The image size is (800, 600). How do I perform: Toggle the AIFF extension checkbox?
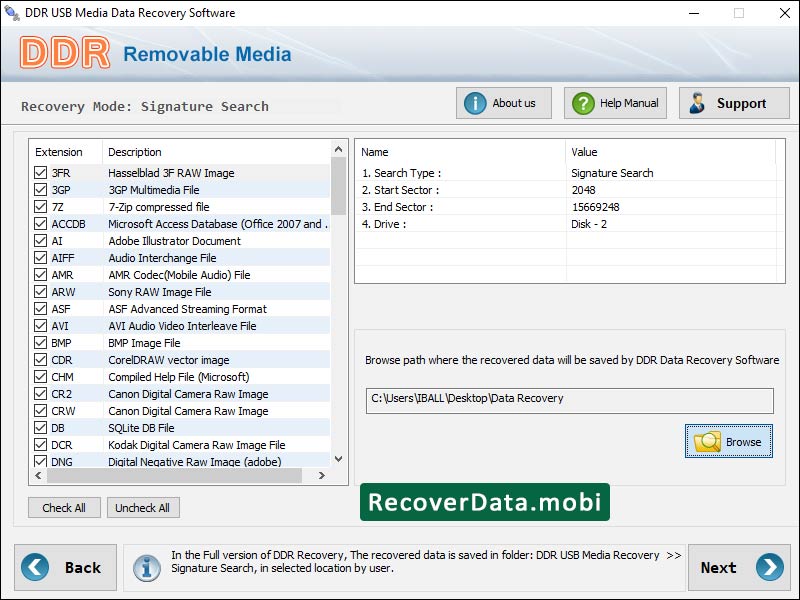(x=40, y=258)
